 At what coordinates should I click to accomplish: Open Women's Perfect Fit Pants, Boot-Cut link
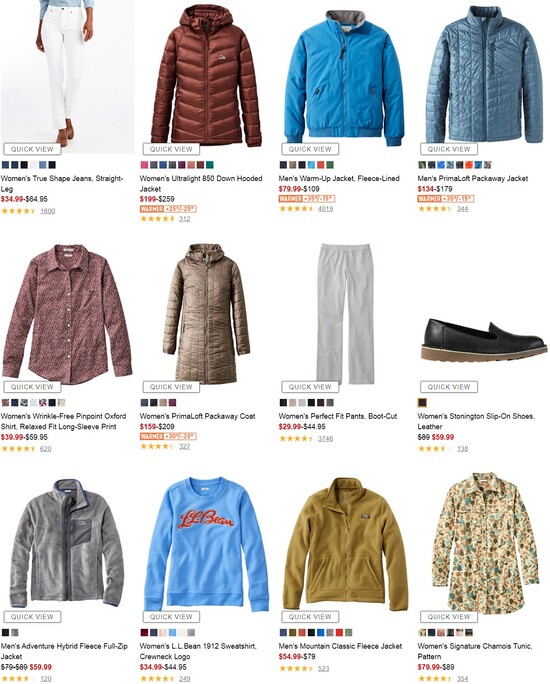(x=338, y=416)
